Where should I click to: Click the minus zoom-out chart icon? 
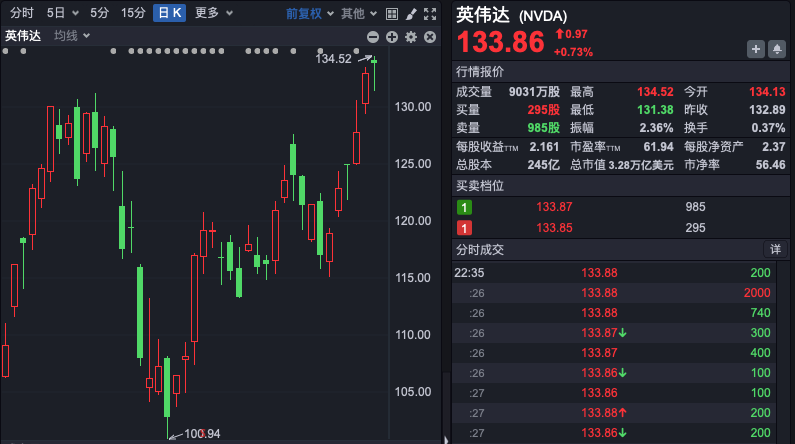tap(373, 37)
